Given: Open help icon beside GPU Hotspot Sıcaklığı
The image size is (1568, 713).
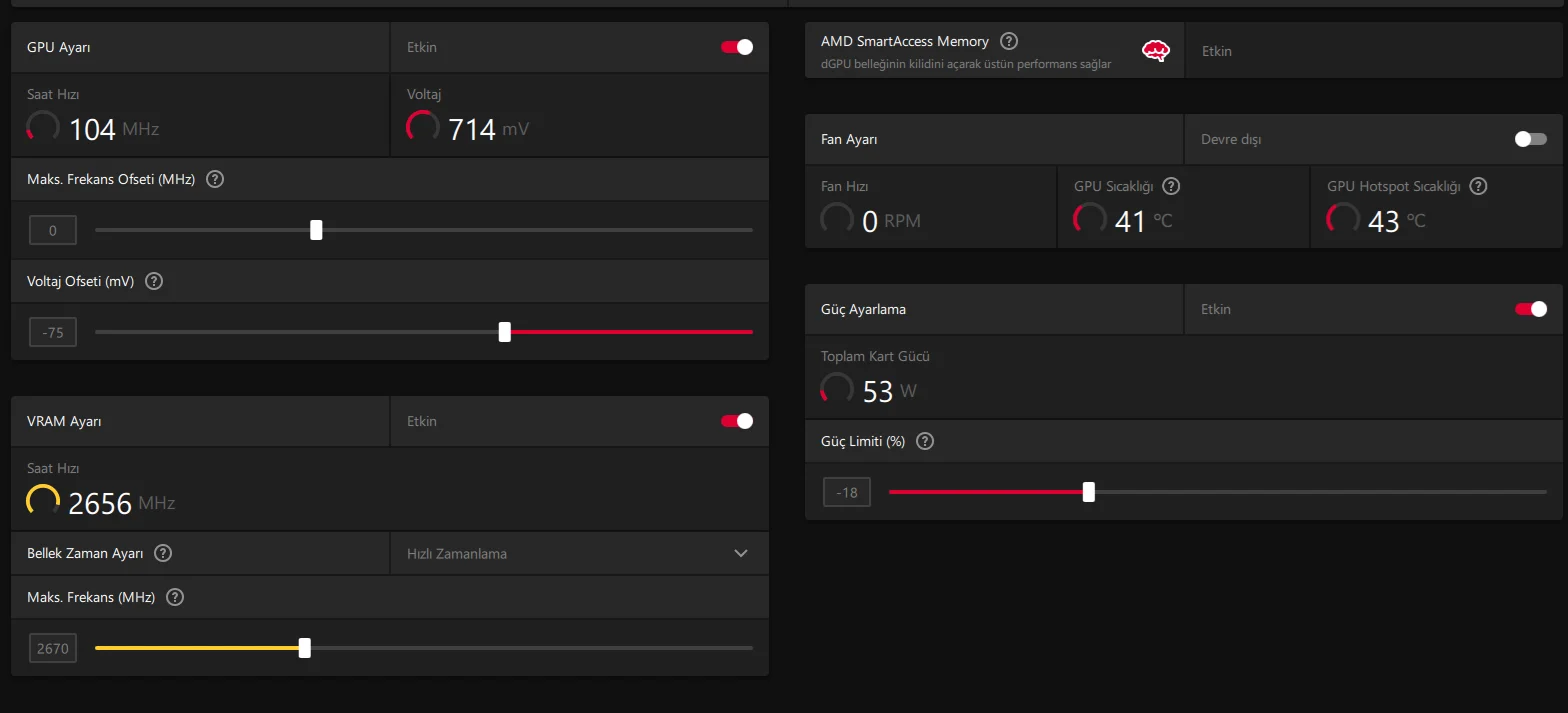Looking at the screenshot, I should tap(1478, 186).
